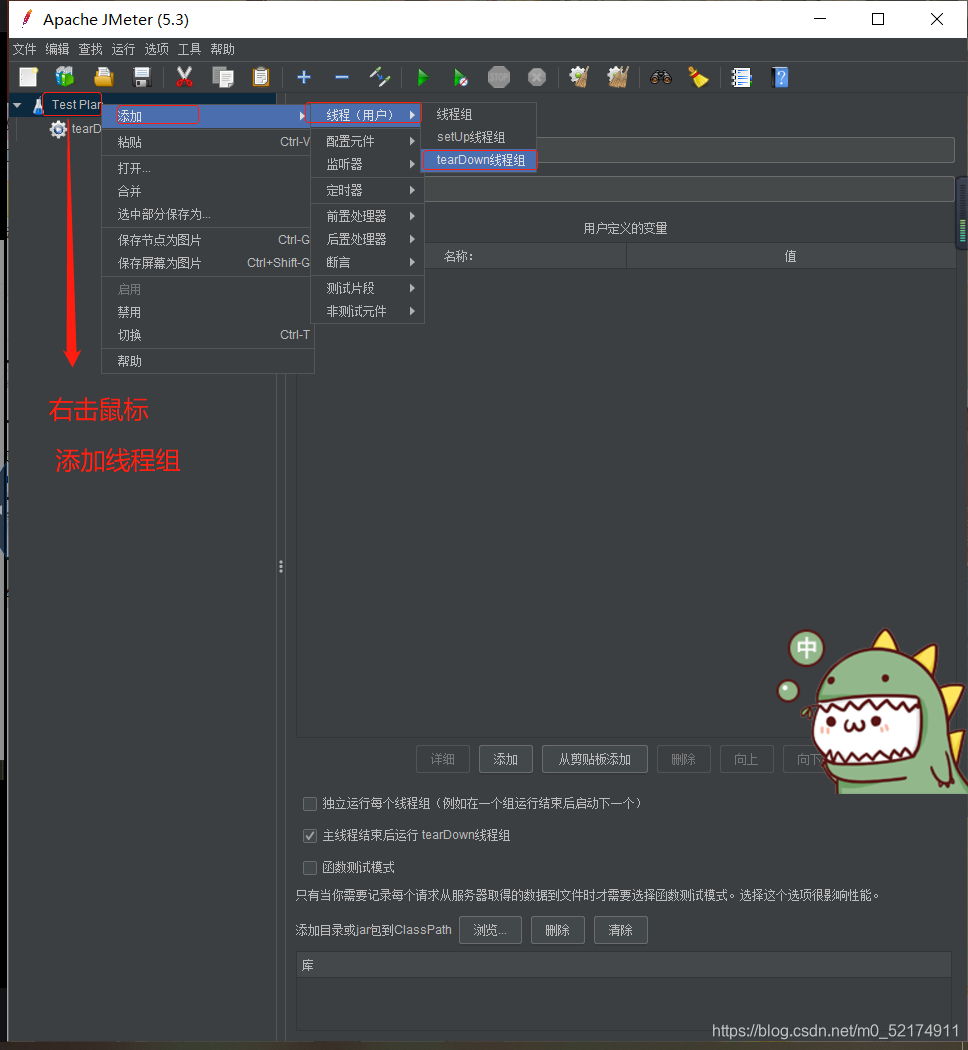Click the 从剪贴板添加 button

(x=594, y=759)
